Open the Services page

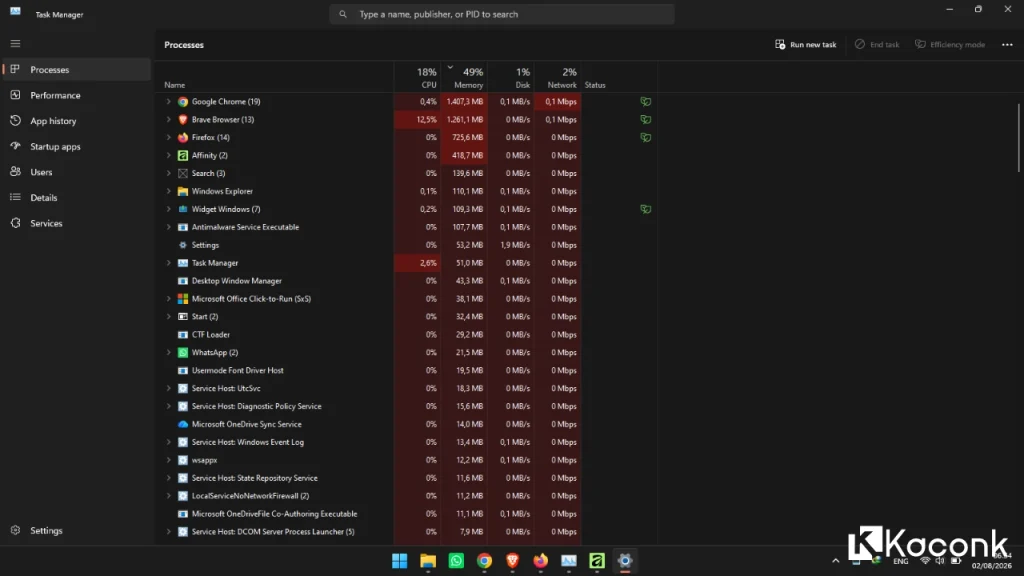(x=76, y=223)
